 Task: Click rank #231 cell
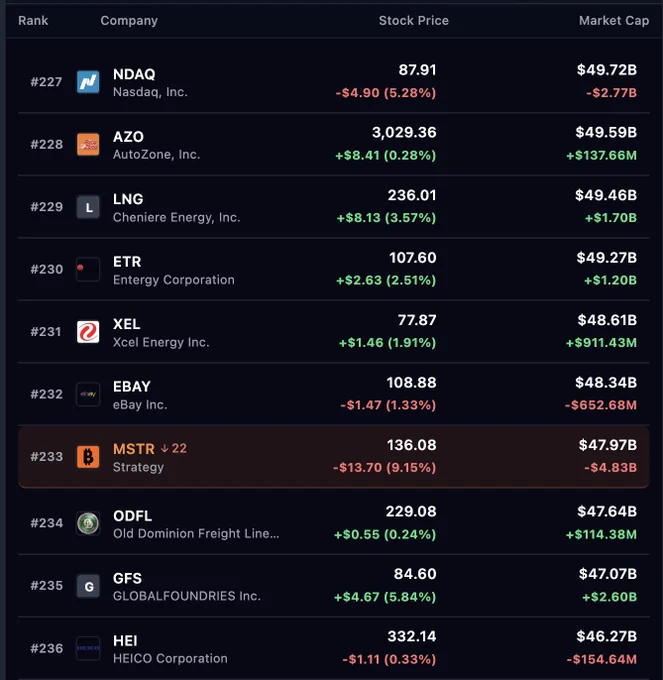[46, 332]
